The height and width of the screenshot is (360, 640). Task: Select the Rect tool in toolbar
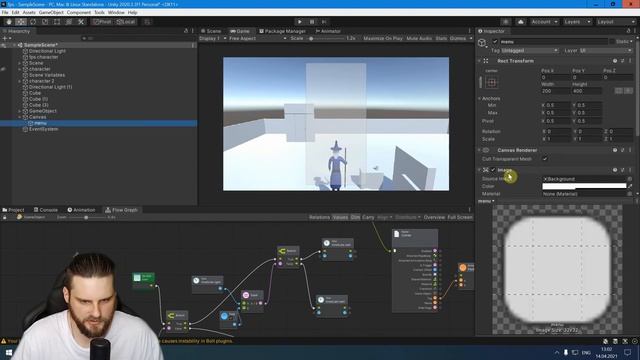[57, 22]
